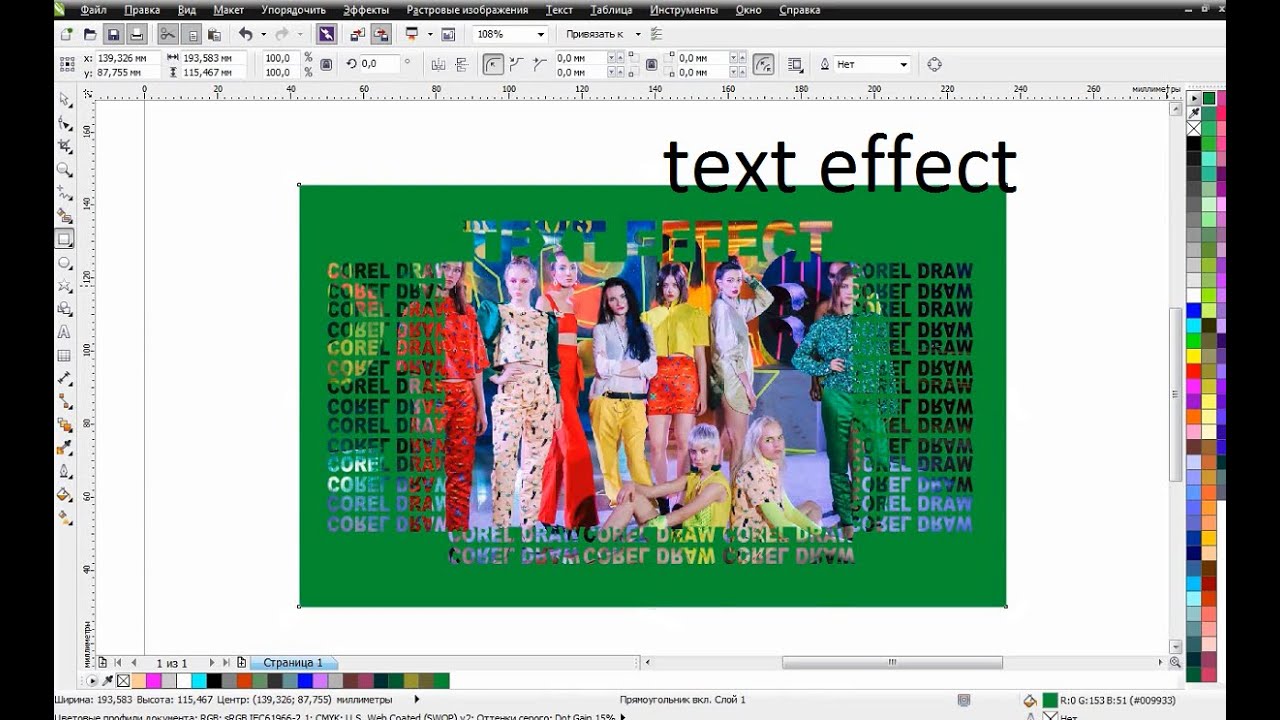
Task: Select the Rectangle tool
Action: (x=65, y=239)
